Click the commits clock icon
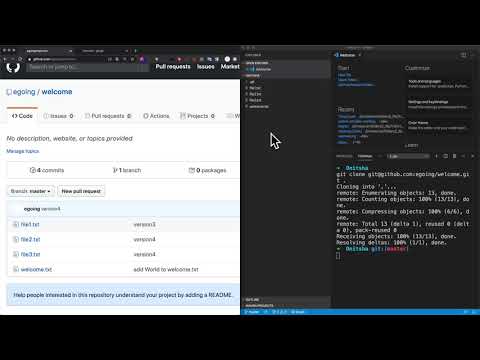This screenshot has width=480, height=360. point(32,170)
